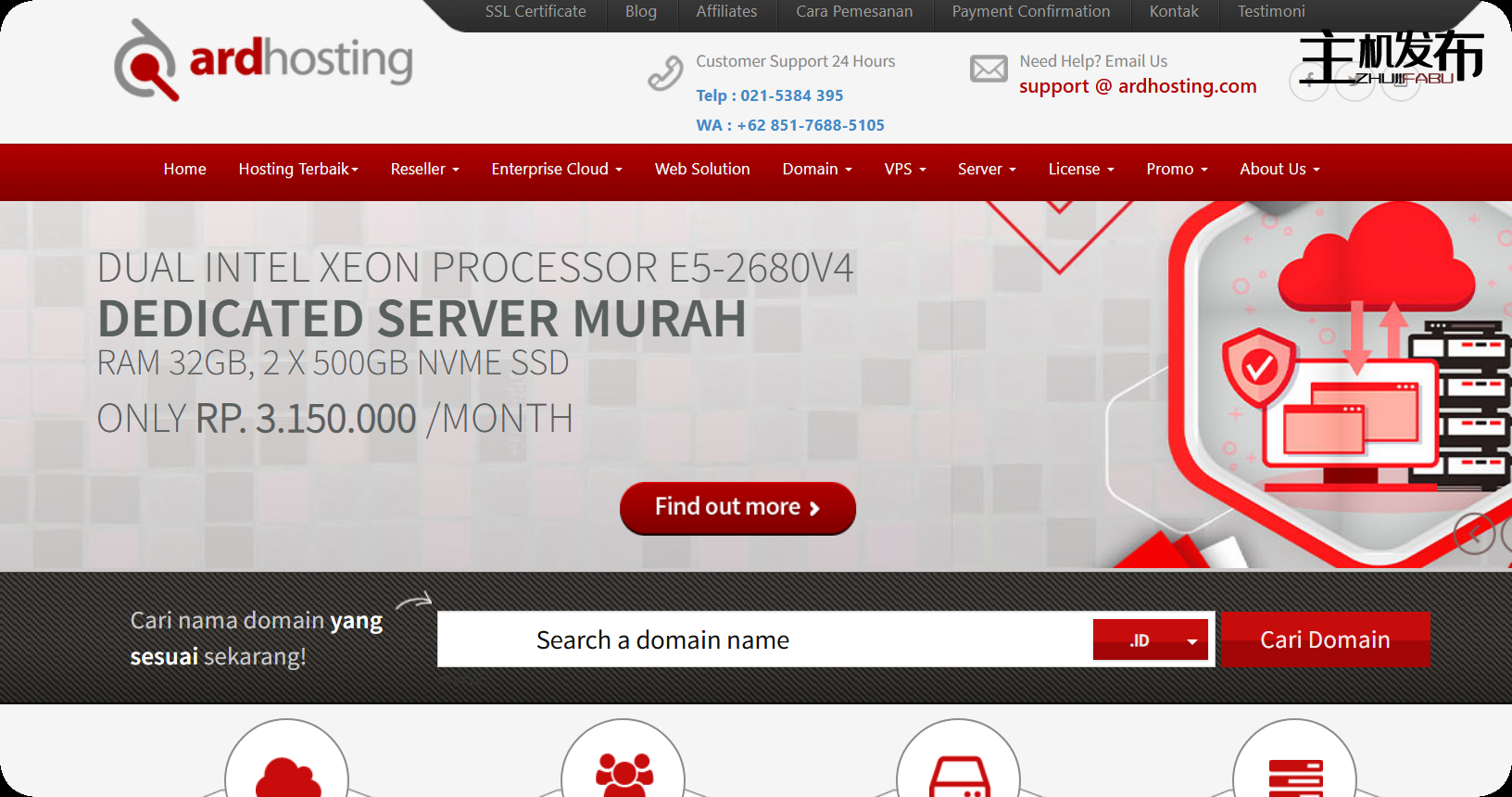The image size is (1512, 797).
Task: Open the .ID domain extension dropdown
Action: tap(1151, 640)
